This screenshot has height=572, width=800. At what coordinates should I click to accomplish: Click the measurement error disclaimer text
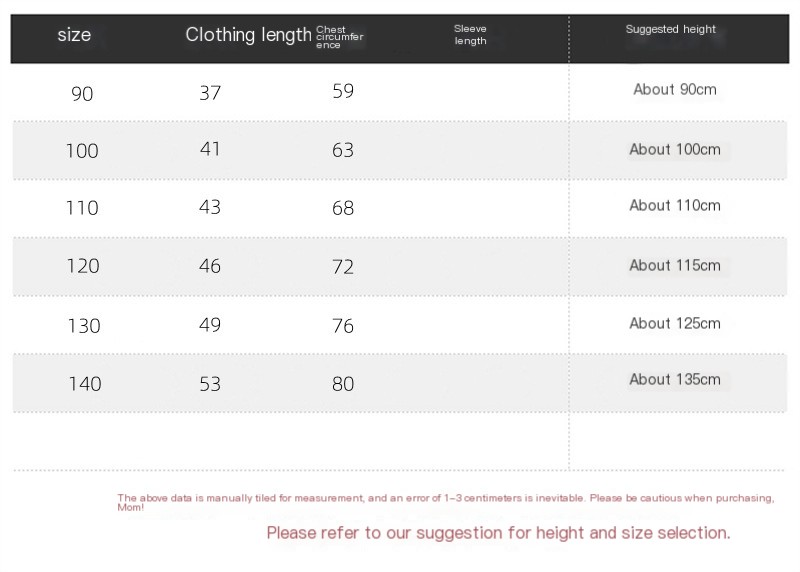click(445, 499)
